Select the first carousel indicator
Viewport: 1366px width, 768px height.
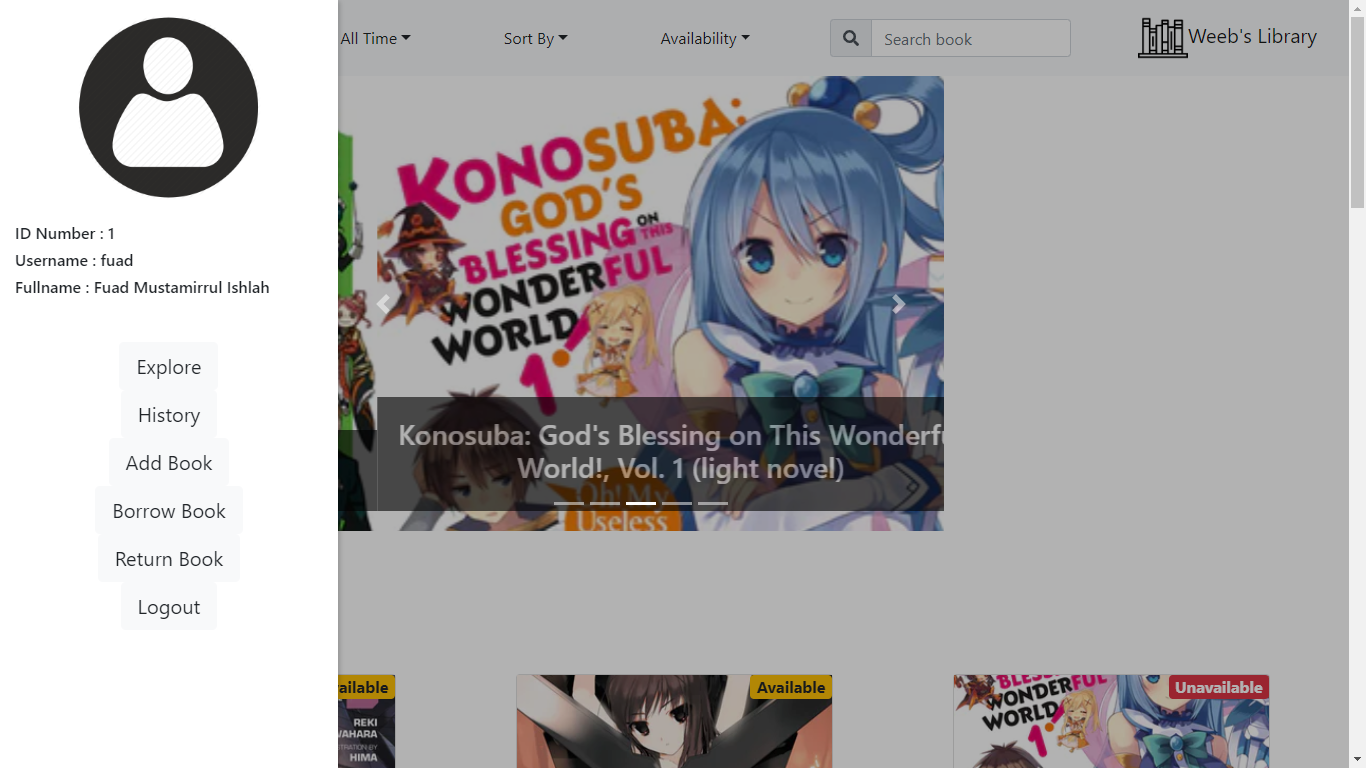tap(569, 503)
